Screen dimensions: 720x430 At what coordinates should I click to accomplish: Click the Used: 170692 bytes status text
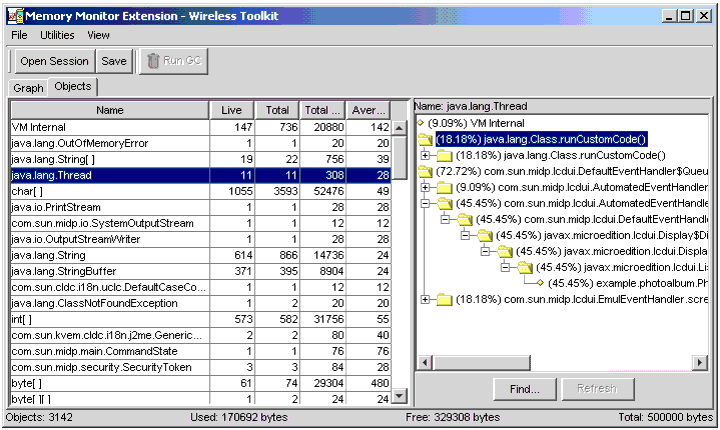click(239, 417)
